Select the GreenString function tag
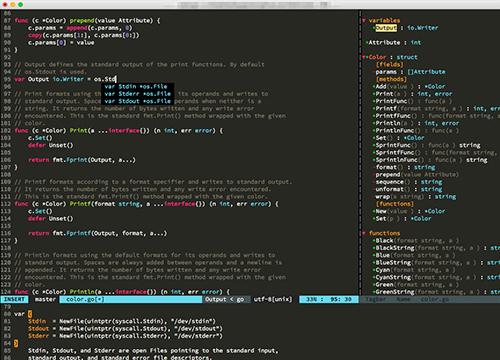This screenshot has width=500, height=360. pyautogui.click(x=437, y=292)
